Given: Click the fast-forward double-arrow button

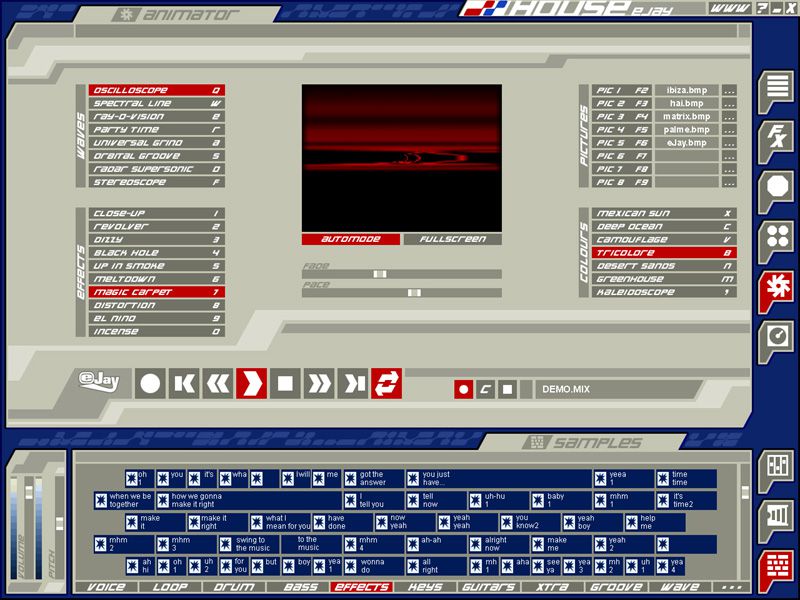Looking at the screenshot, I should pos(319,383).
